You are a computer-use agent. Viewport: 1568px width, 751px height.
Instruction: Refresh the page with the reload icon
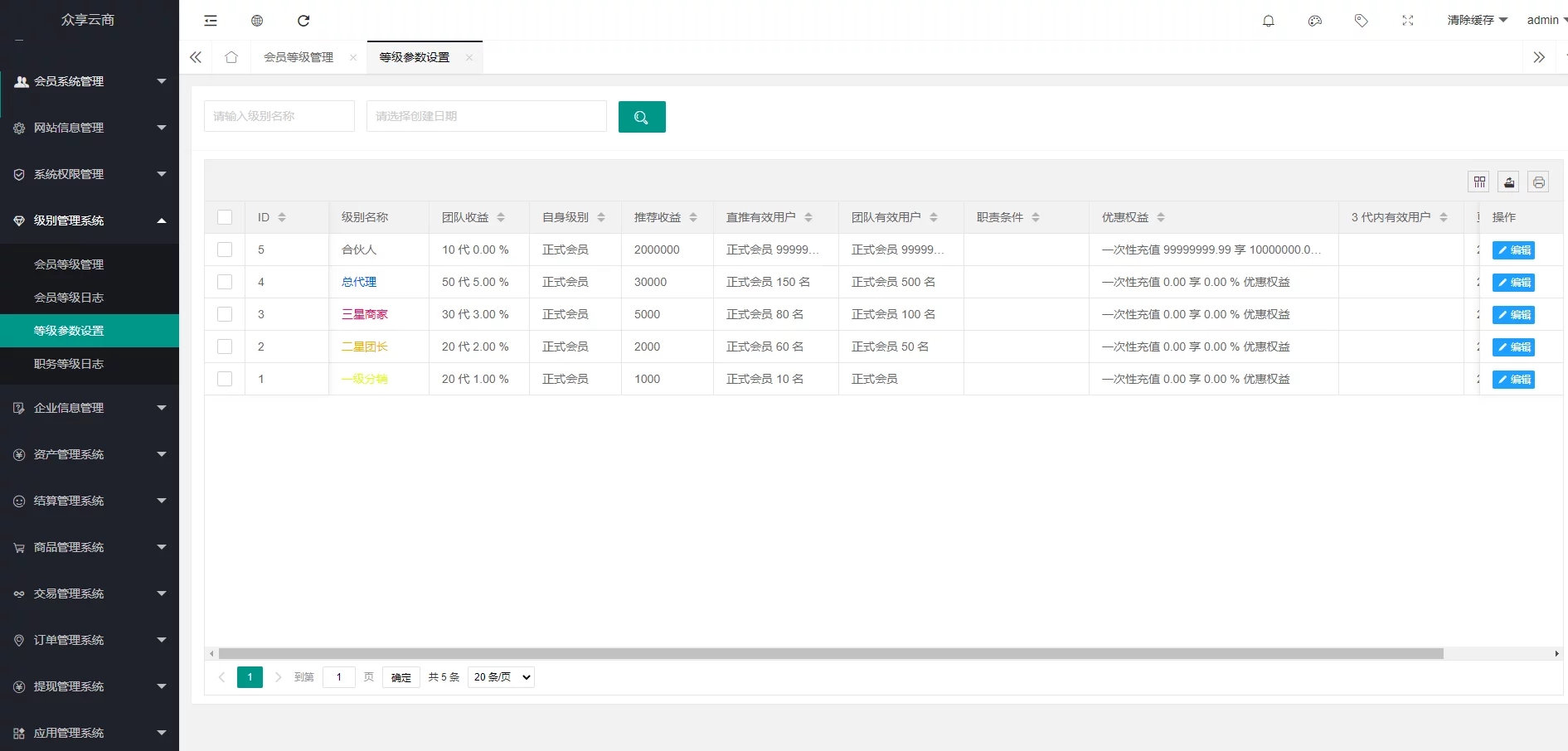(303, 21)
